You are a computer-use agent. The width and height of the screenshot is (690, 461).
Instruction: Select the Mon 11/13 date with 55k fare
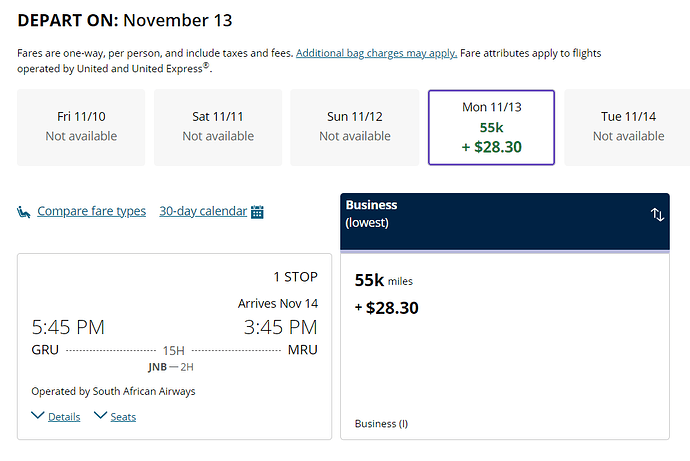point(492,128)
